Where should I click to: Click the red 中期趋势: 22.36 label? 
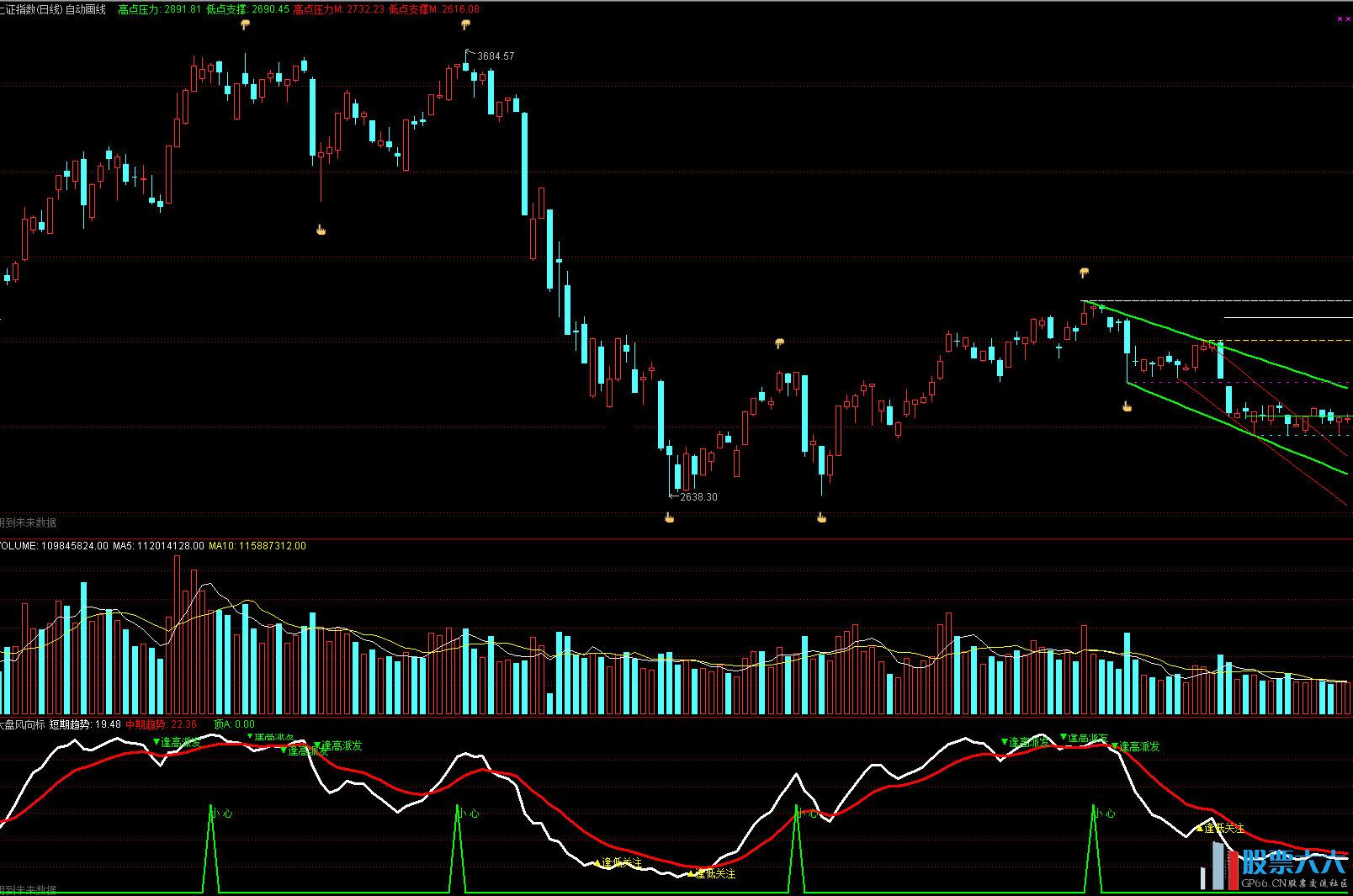point(161,724)
